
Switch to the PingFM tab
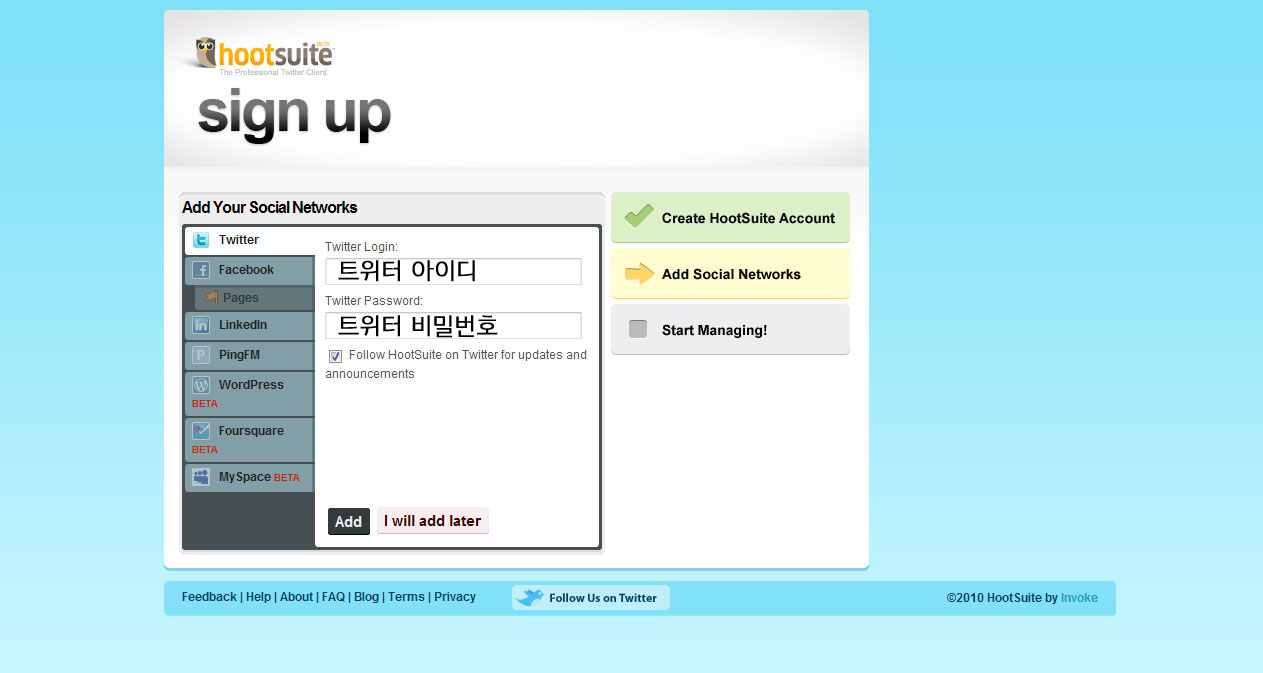point(249,355)
